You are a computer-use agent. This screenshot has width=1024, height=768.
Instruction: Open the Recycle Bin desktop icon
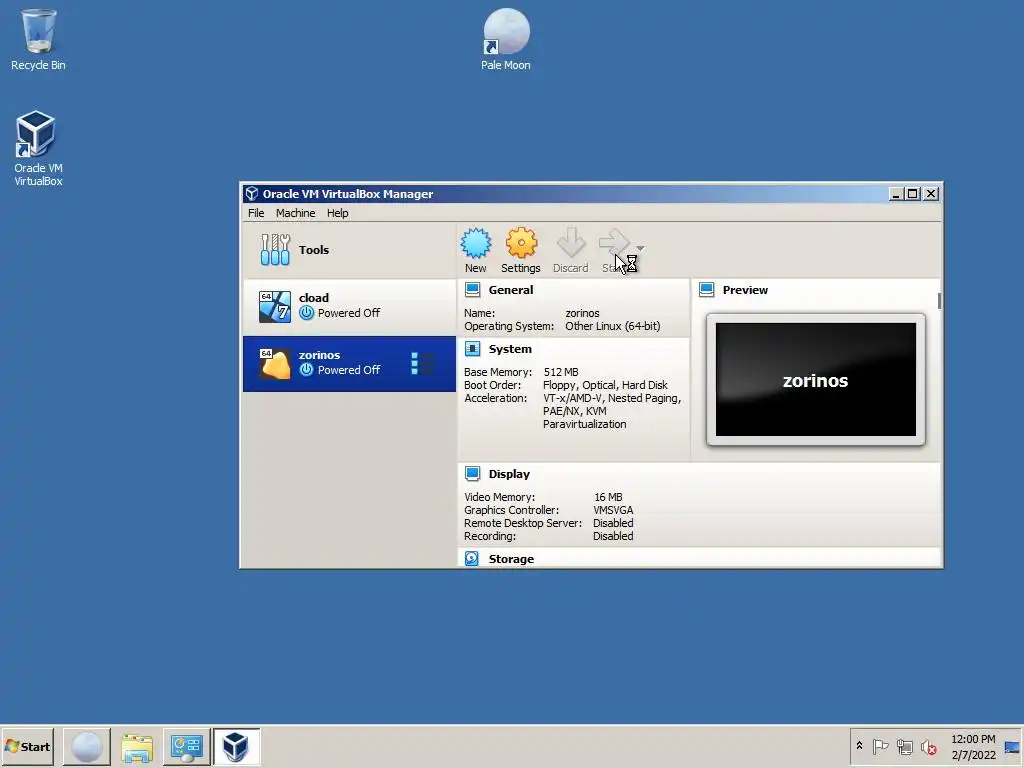pos(38,39)
